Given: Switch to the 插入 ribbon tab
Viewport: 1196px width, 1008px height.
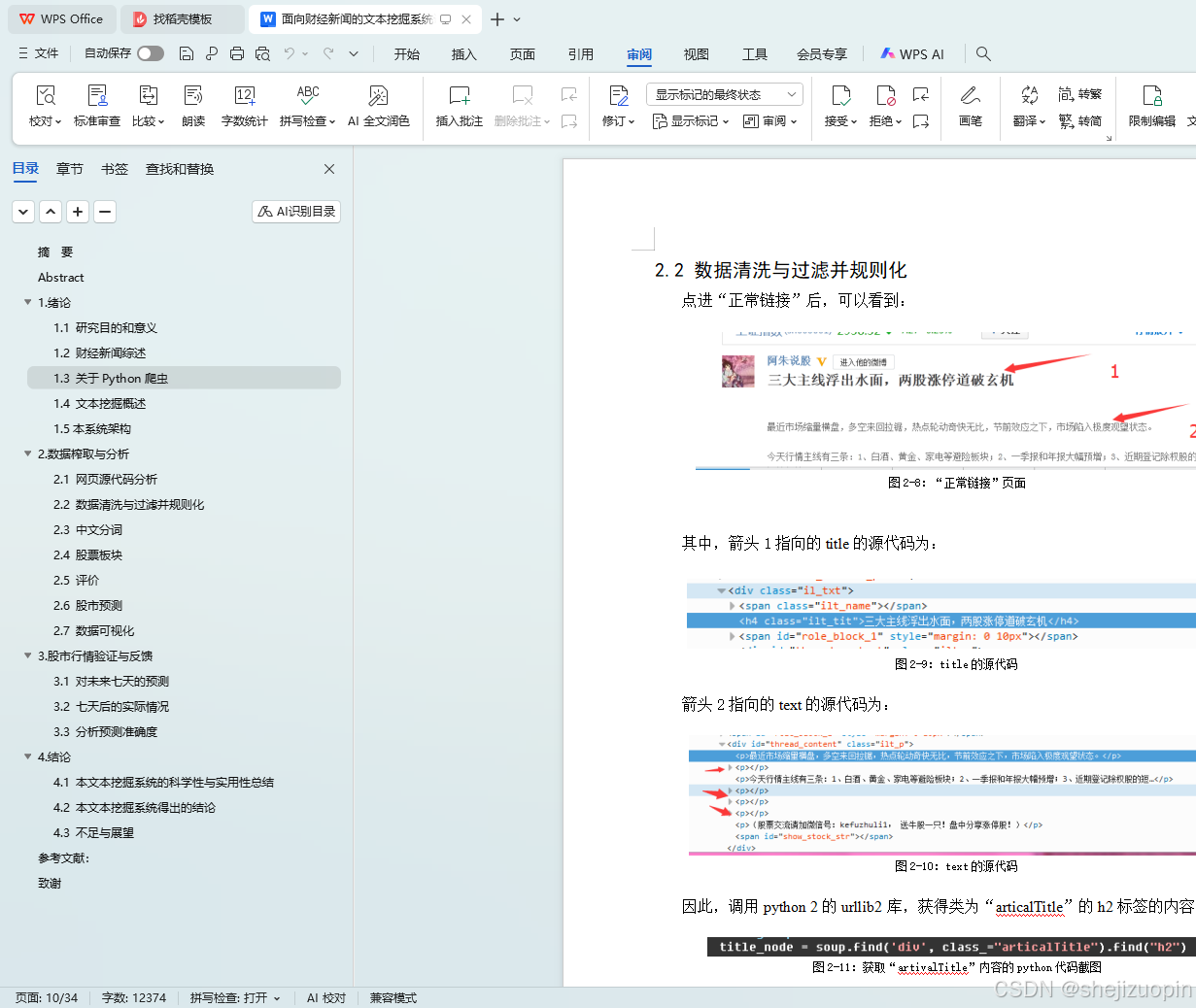Looking at the screenshot, I should coord(464,54).
